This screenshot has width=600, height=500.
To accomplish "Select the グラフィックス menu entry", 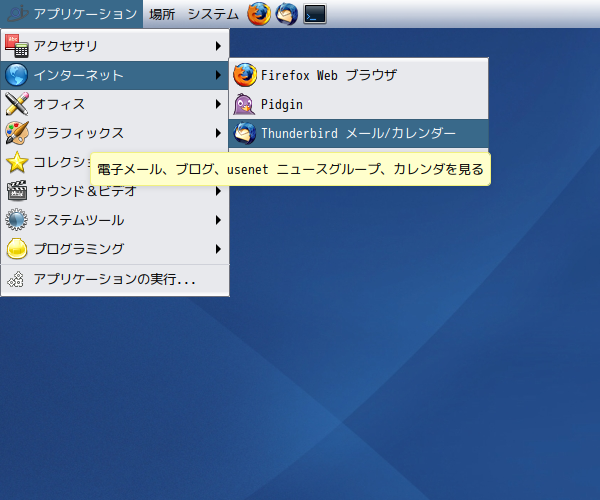I will pyautogui.click(x=115, y=133).
